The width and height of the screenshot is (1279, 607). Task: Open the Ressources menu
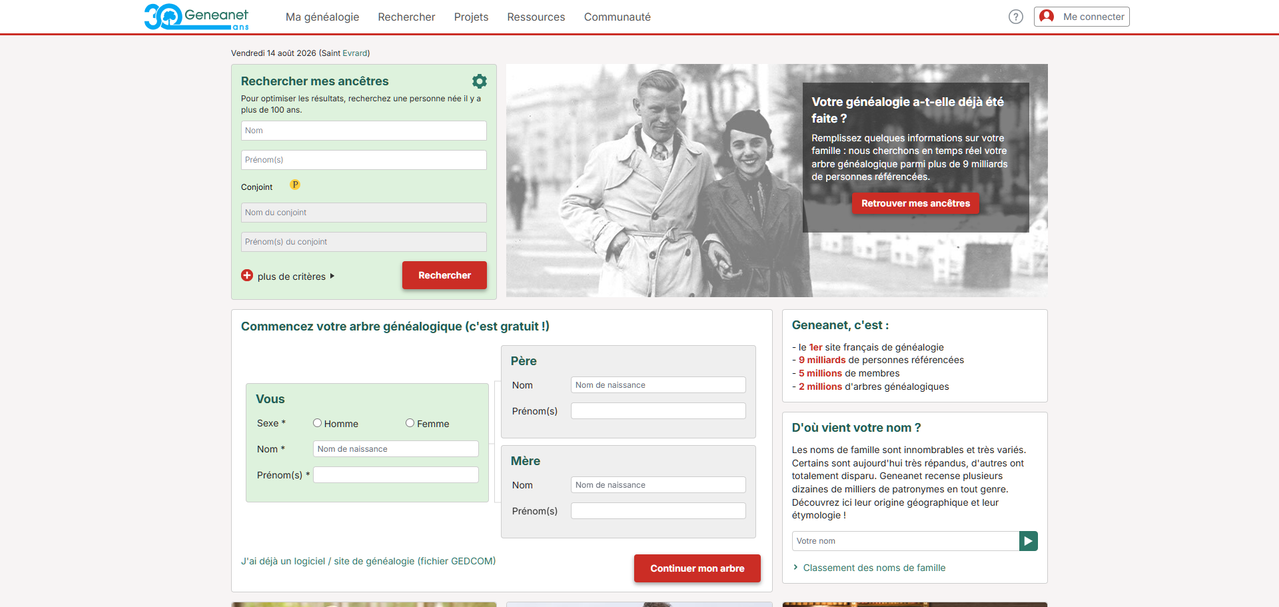[536, 17]
